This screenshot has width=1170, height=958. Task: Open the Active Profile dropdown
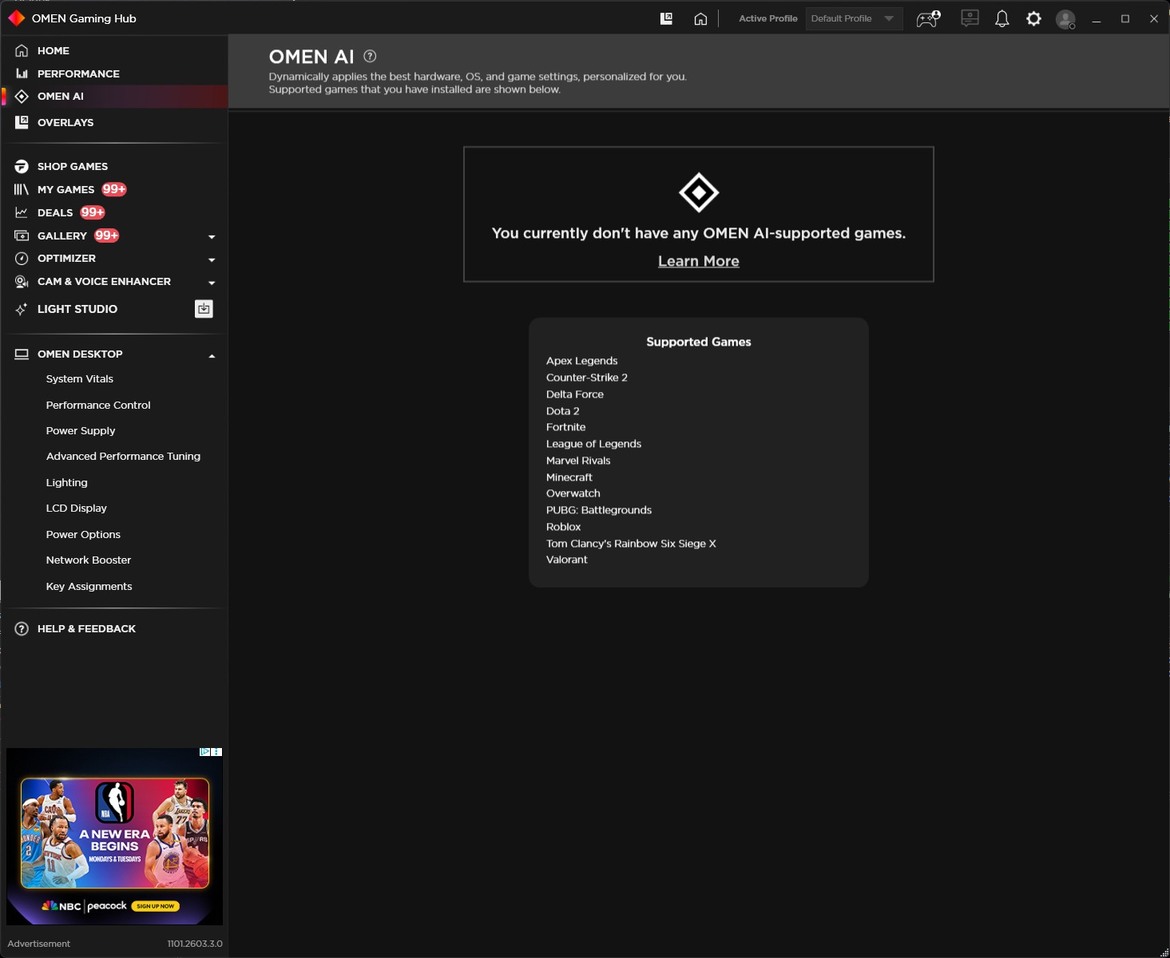[x=854, y=19]
